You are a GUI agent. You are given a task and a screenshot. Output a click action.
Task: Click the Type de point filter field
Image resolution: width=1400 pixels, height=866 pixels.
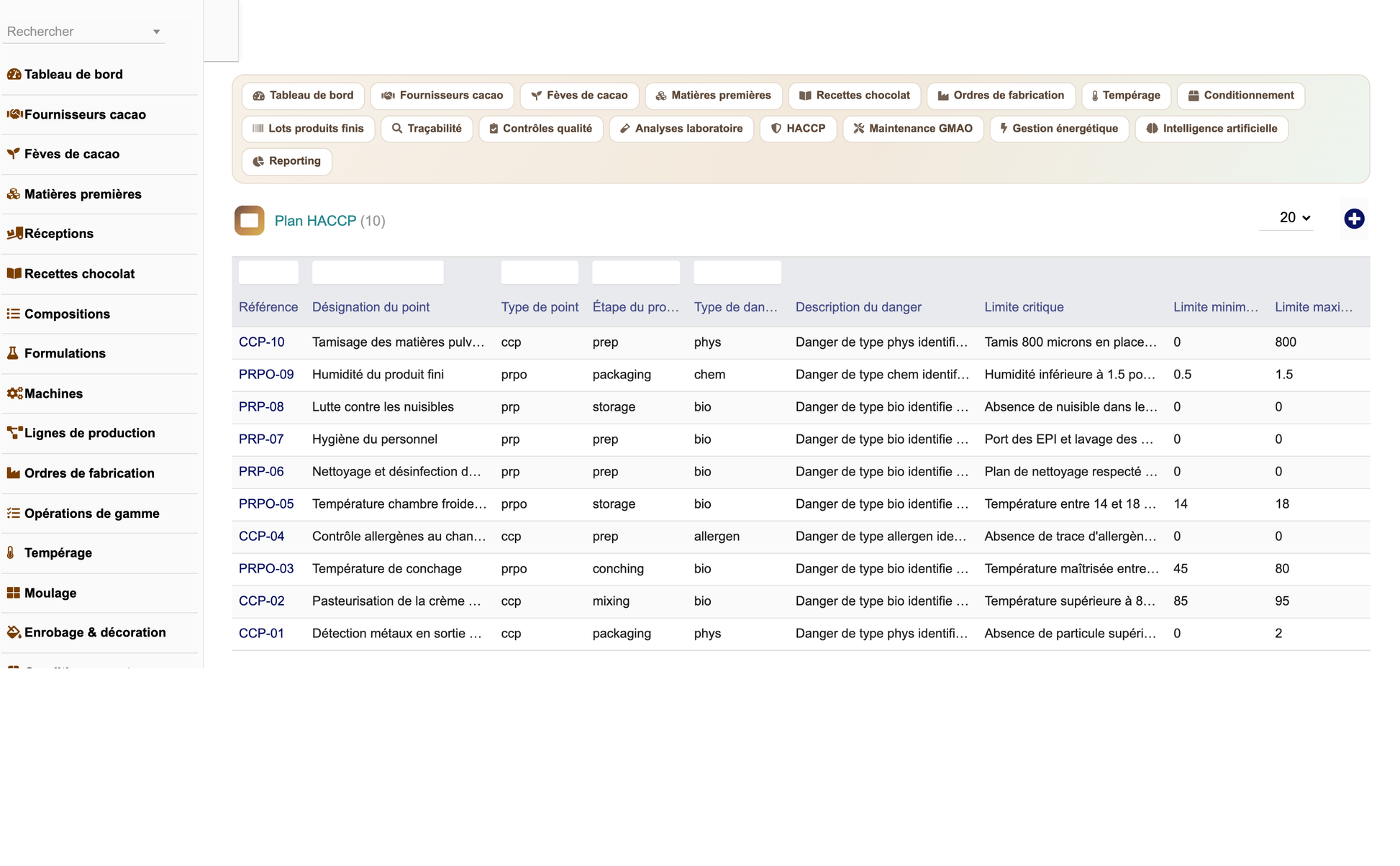coord(540,273)
